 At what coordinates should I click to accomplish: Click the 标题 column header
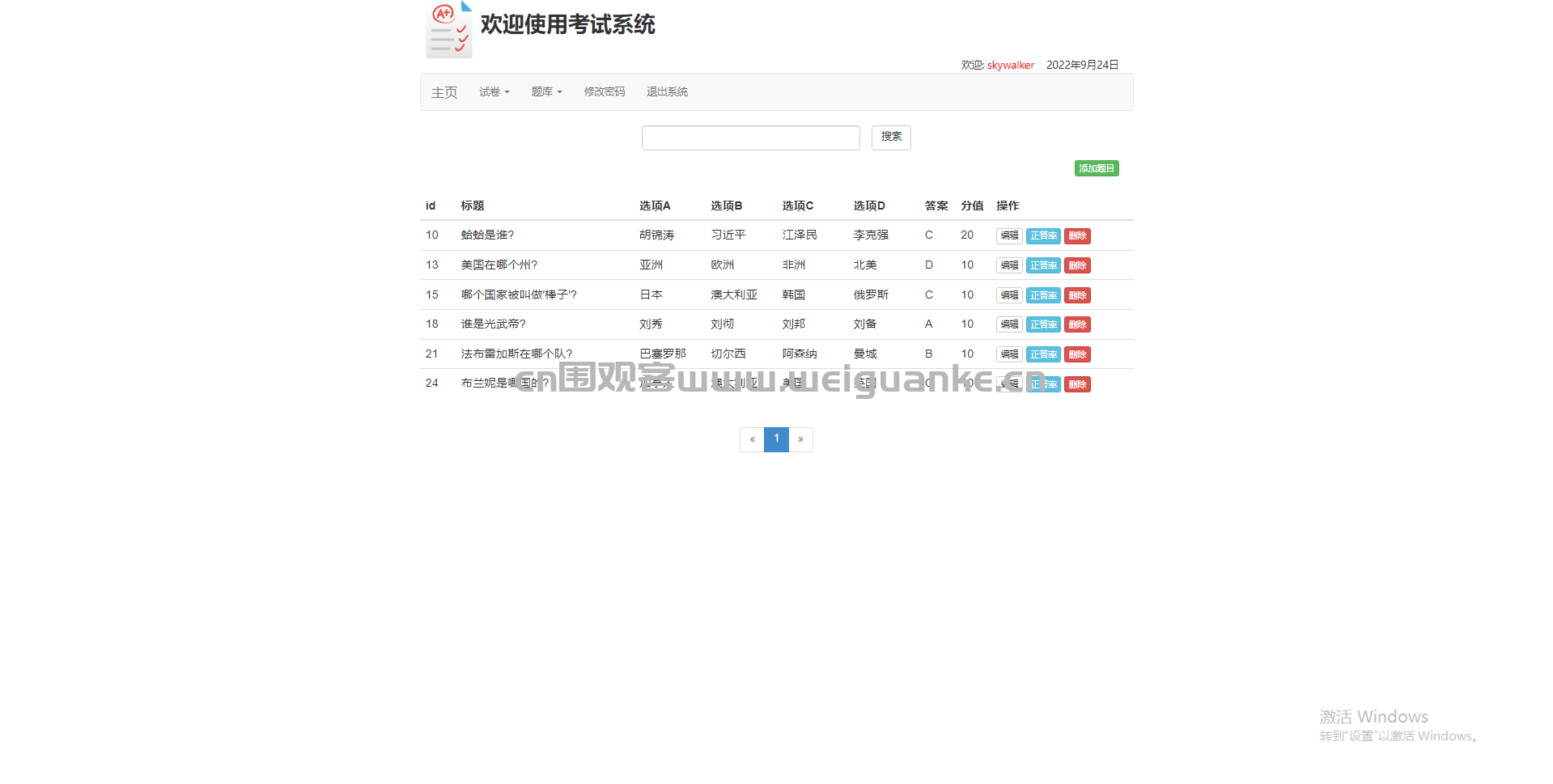(473, 206)
